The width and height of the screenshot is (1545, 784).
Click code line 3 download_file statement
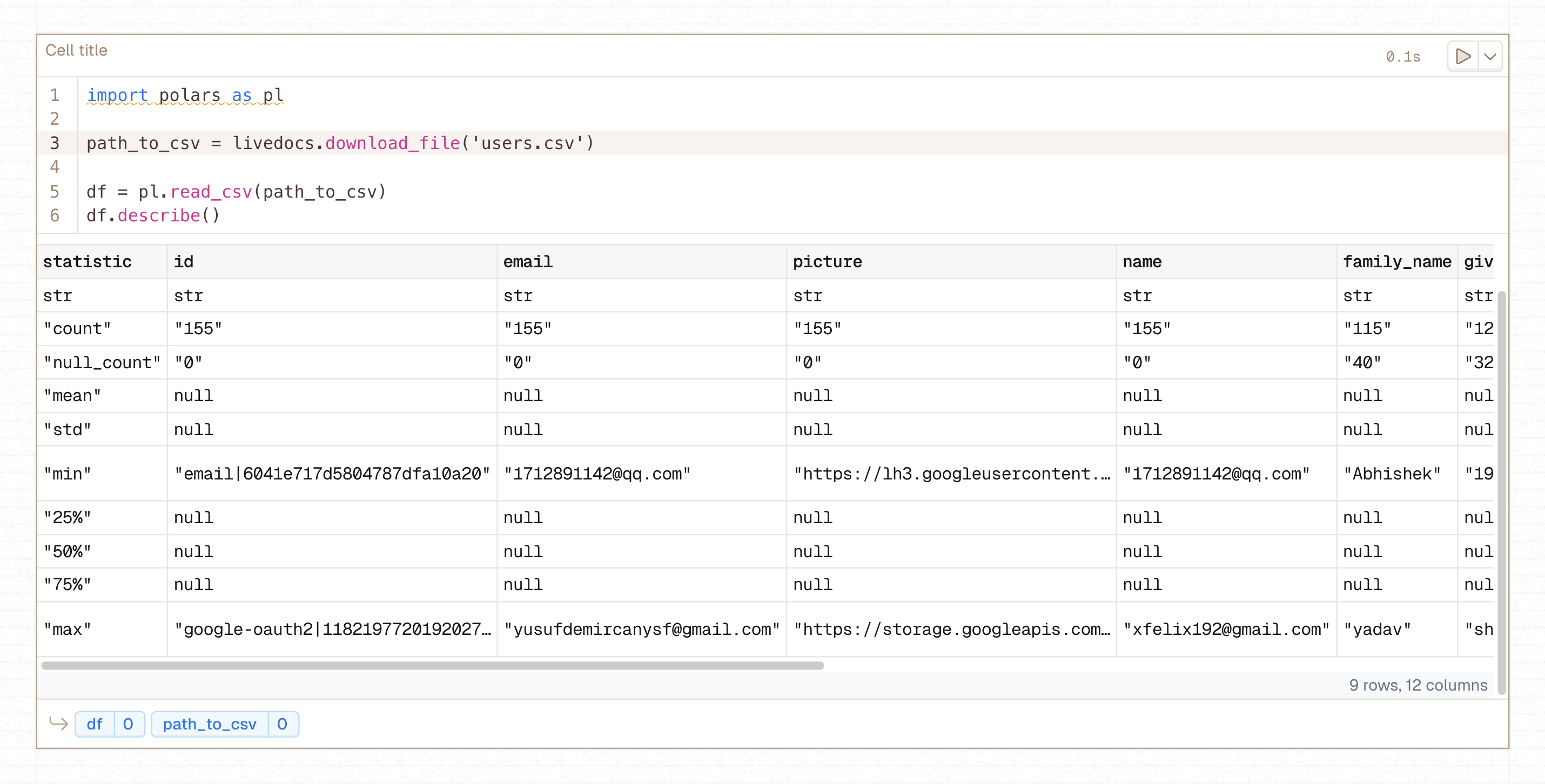[340, 143]
